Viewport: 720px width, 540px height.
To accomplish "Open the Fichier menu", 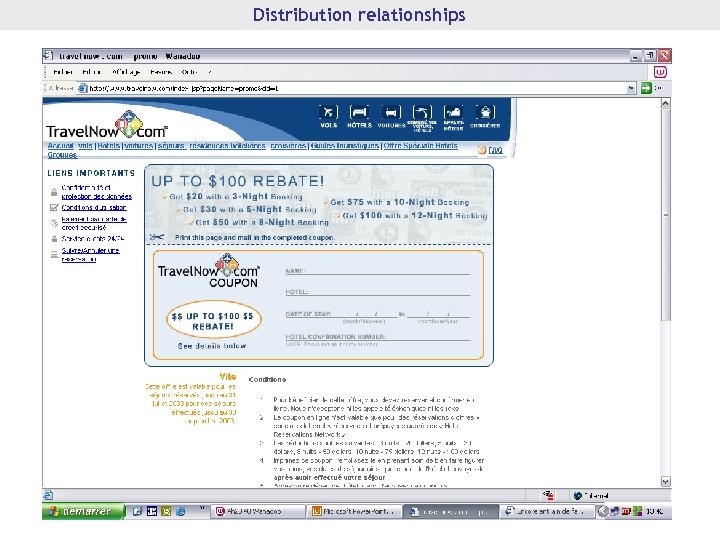I will [63, 72].
